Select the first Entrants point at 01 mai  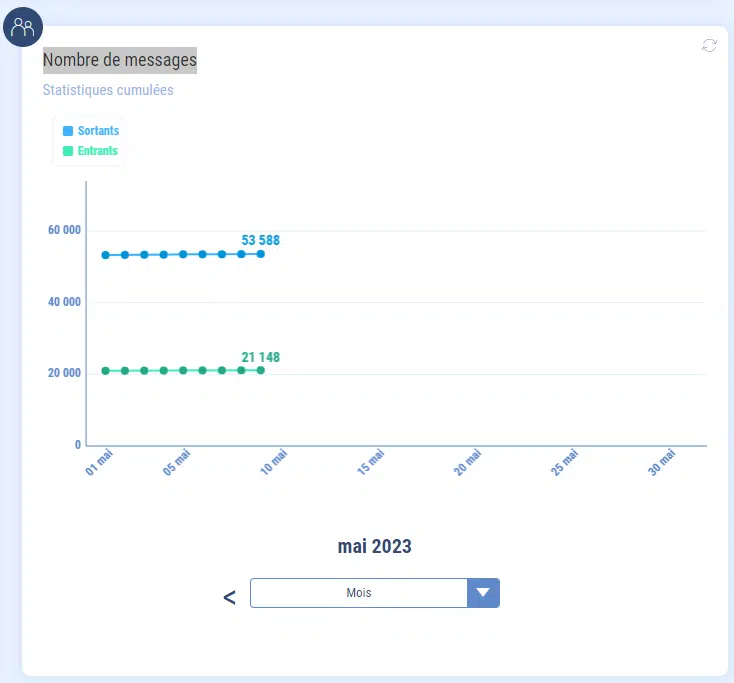[x=105, y=371]
